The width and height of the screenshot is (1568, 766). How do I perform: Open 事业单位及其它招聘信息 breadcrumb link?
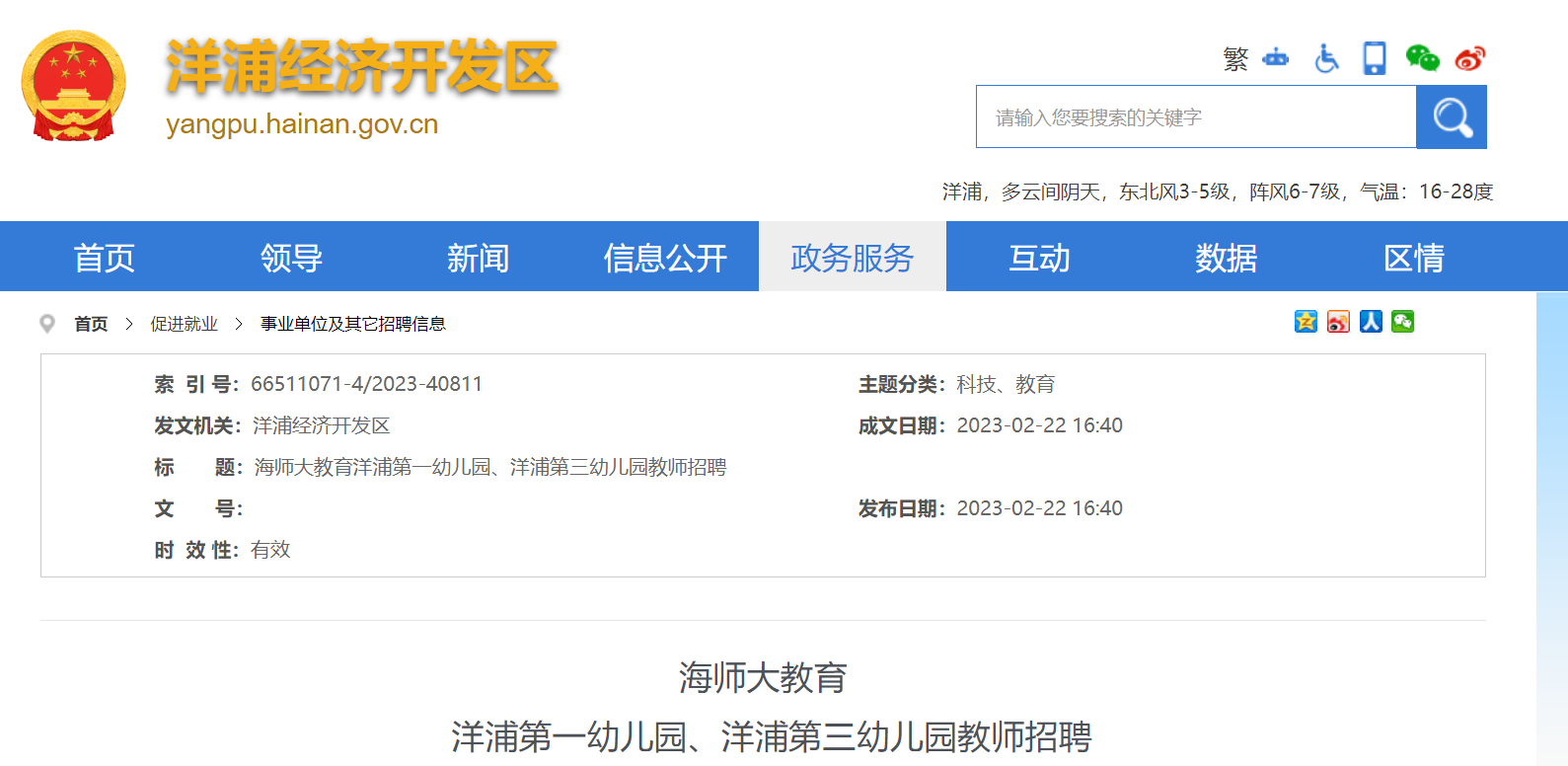353,324
